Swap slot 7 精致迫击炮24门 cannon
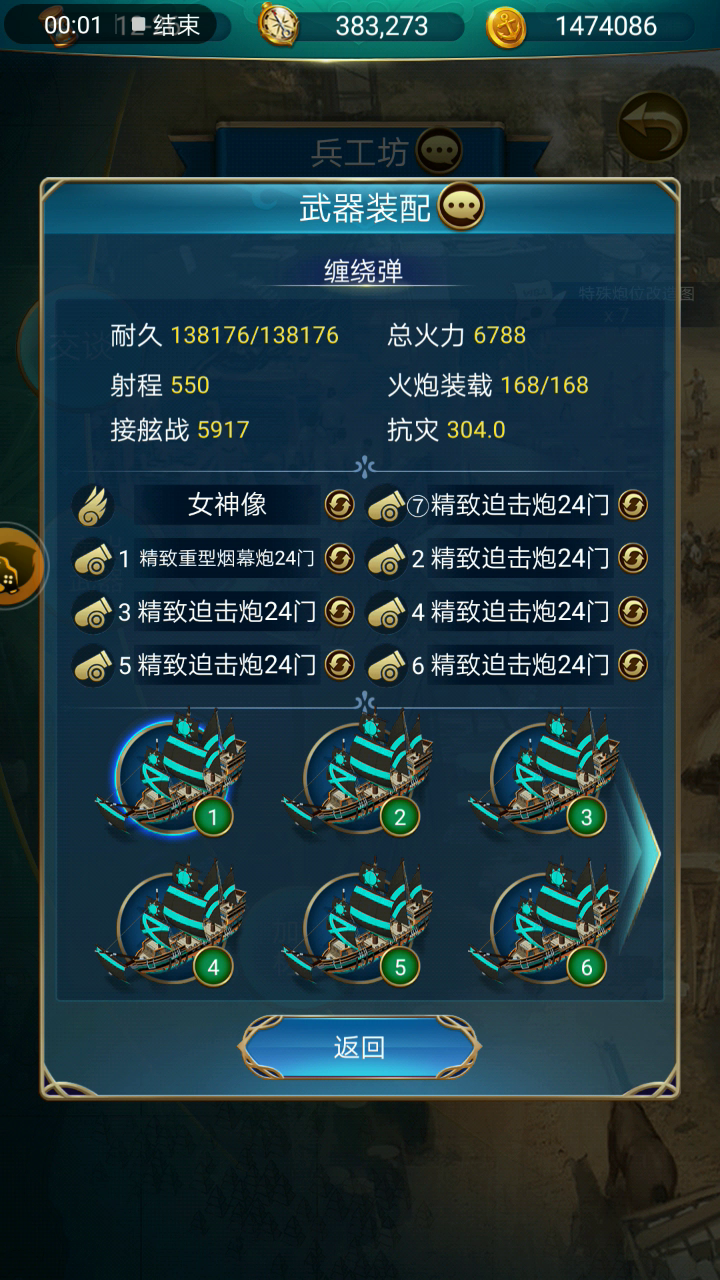Screen dimensions: 720x1280 632,505
